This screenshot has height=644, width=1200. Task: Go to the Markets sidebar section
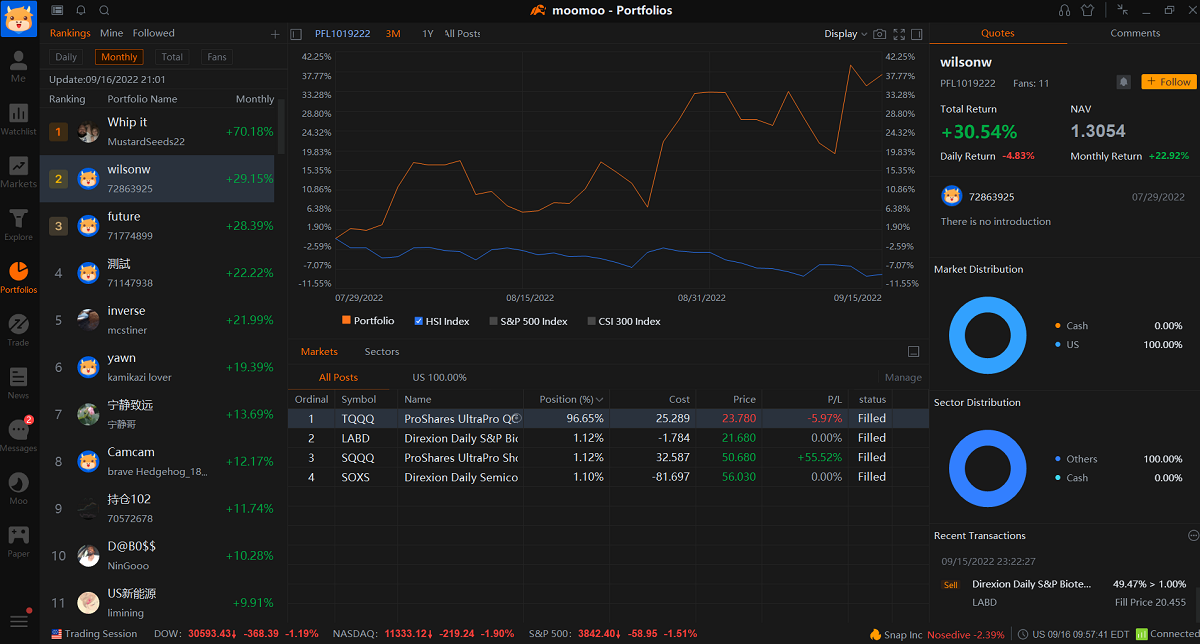(x=18, y=171)
